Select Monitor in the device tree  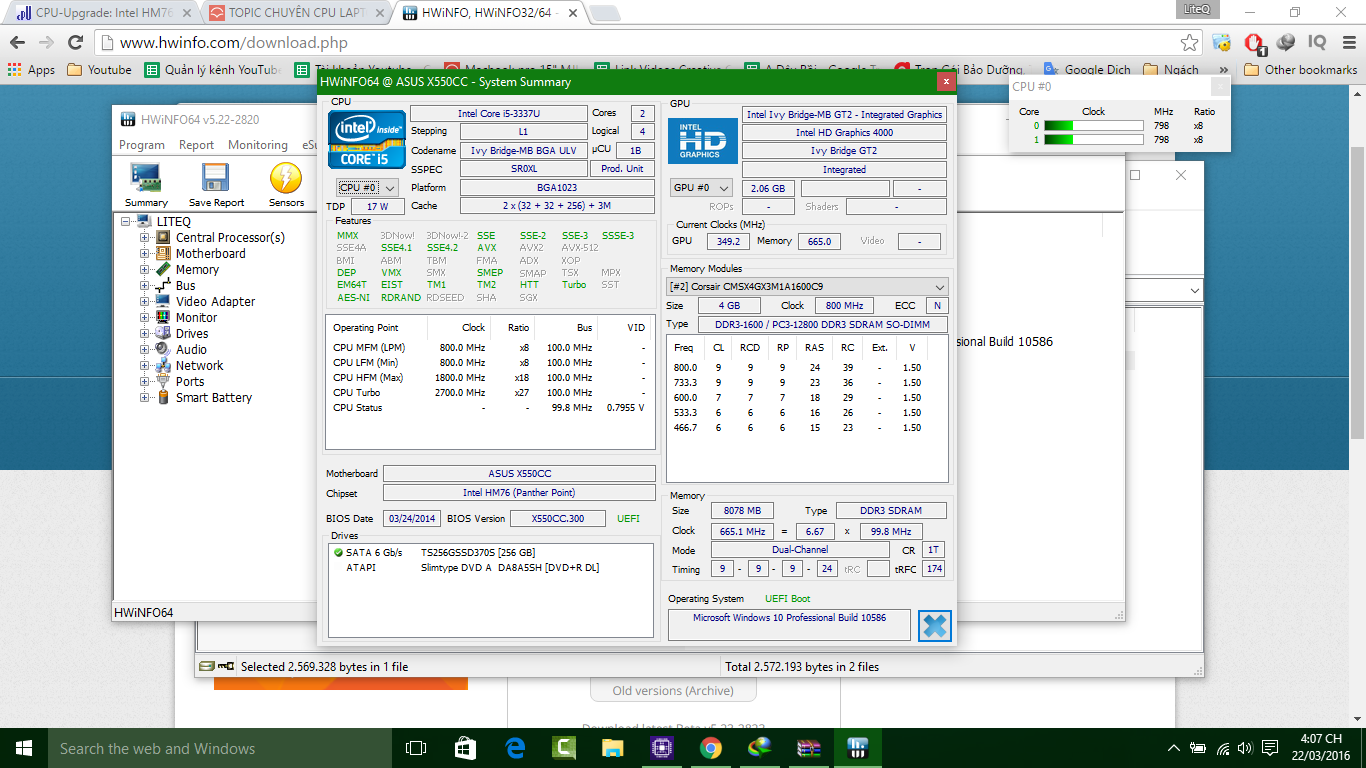click(196, 318)
